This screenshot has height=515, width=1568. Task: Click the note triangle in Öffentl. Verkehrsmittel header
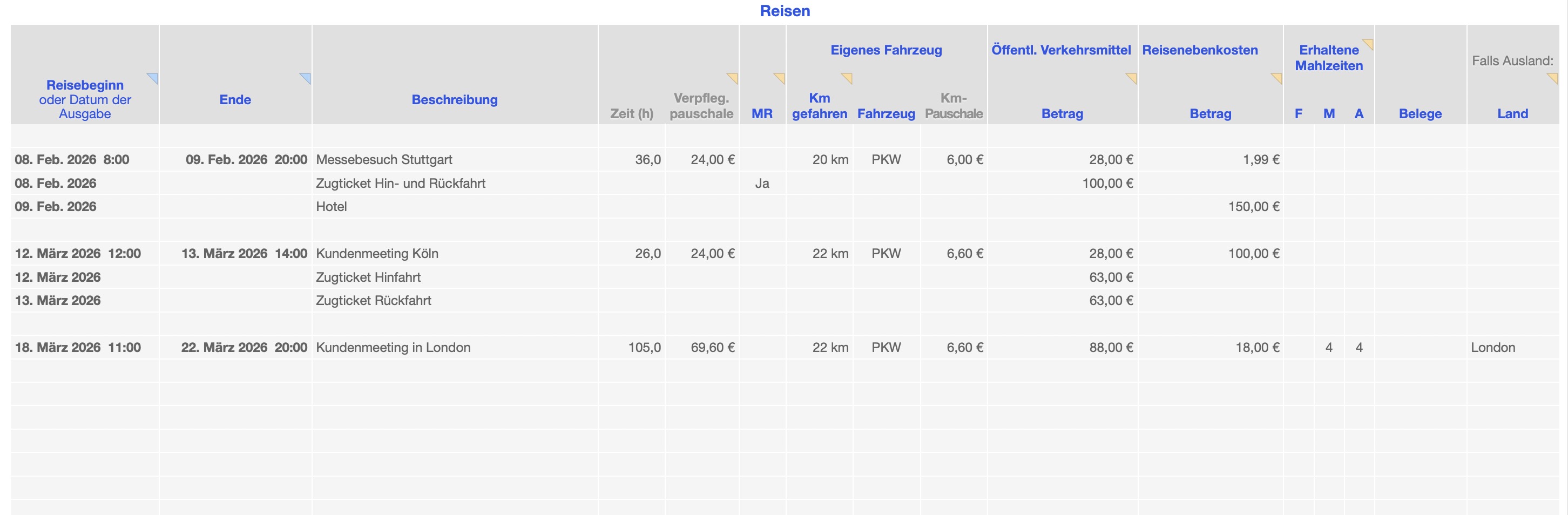tap(1132, 77)
